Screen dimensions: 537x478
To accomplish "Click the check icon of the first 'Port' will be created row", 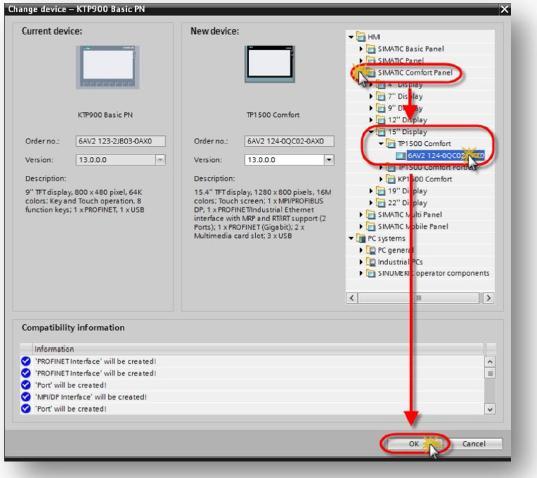I will [x=26, y=385].
